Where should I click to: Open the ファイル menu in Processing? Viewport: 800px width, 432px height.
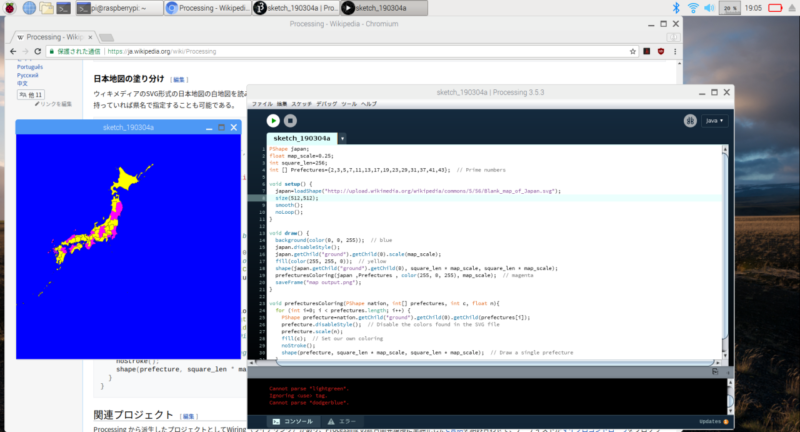[x=262, y=104]
